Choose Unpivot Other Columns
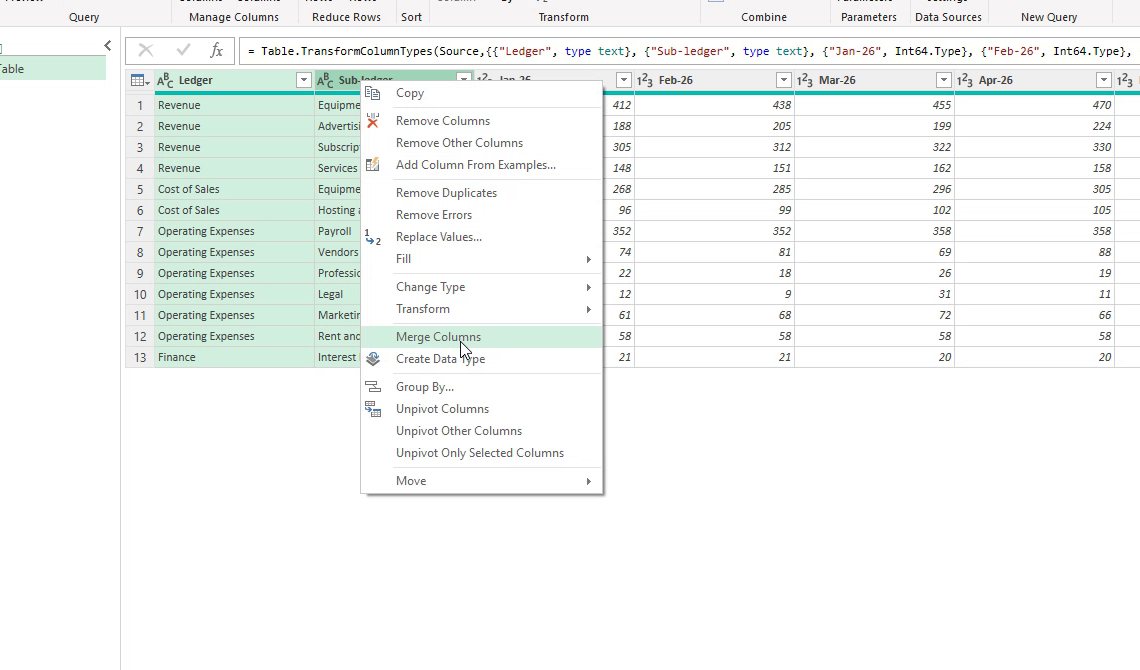Screen dimensions: 1140x670 [481, 431]
